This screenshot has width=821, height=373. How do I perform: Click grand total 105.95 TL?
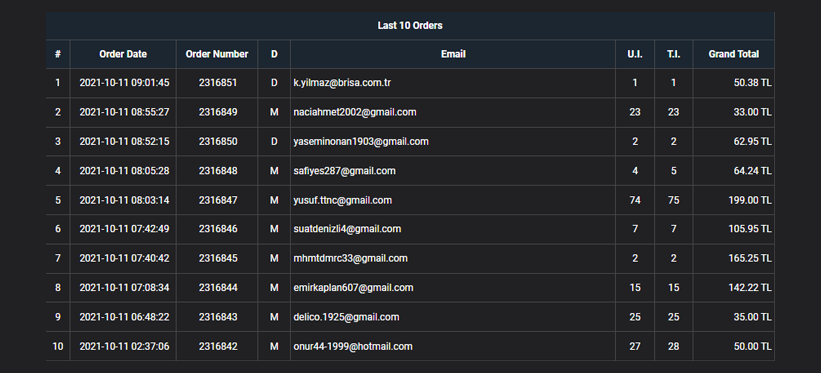pos(750,229)
